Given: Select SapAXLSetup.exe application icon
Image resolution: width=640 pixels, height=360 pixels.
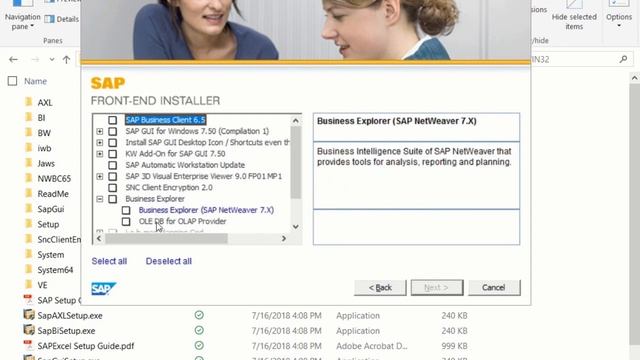Looking at the screenshot, I should pyautogui.click(x=29, y=315).
